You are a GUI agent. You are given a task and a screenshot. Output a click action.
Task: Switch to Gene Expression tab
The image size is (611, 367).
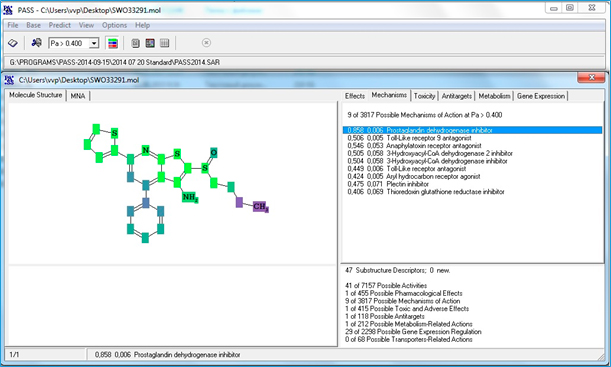click(540, 96)
